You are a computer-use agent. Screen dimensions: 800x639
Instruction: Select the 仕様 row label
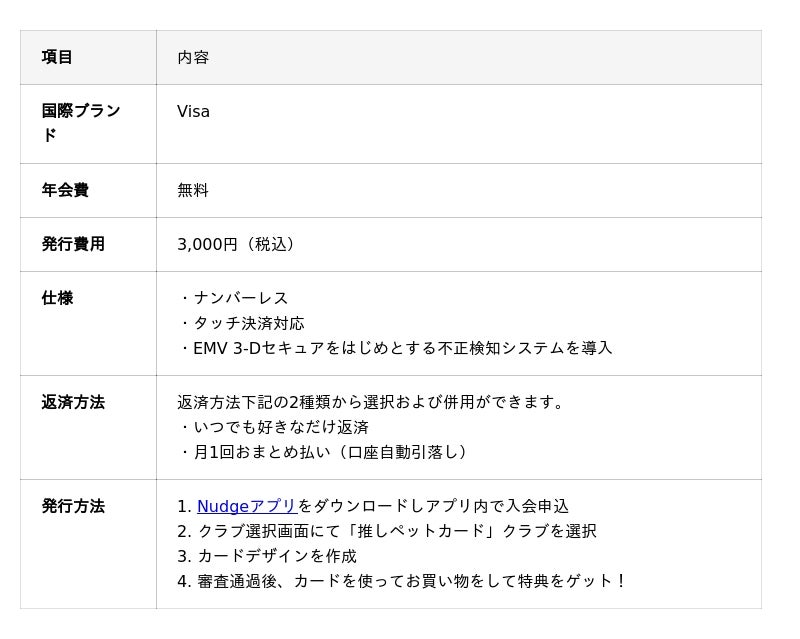tap(57, 298)
